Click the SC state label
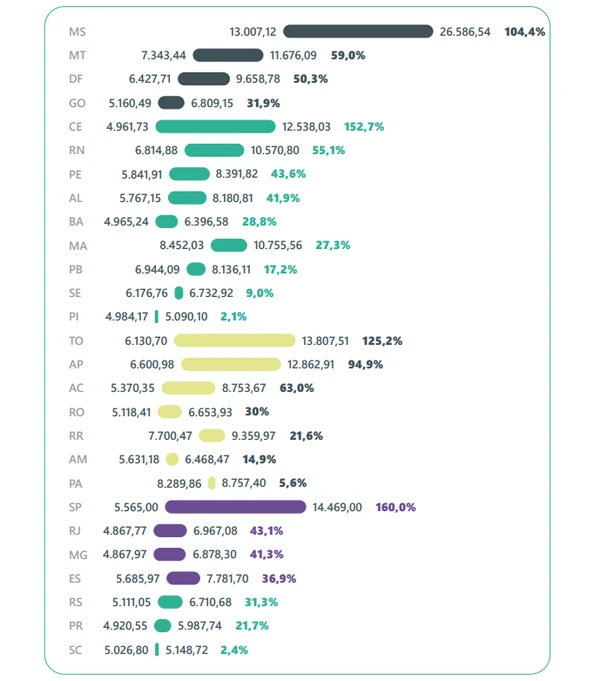The width and height of the screenshot is (600, 681). click(77, 649)
